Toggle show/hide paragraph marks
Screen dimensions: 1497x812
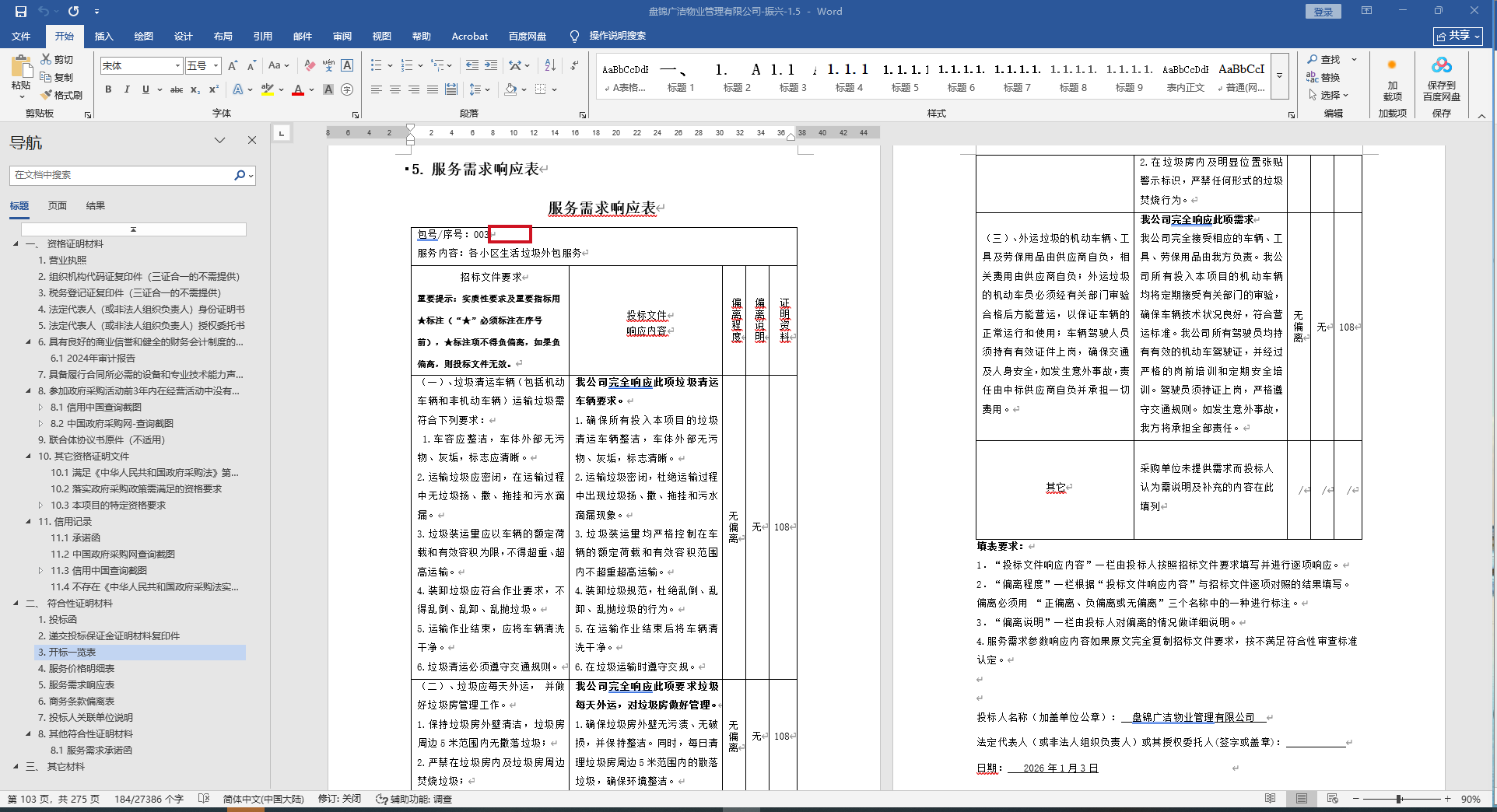click(x=575, y=66)
